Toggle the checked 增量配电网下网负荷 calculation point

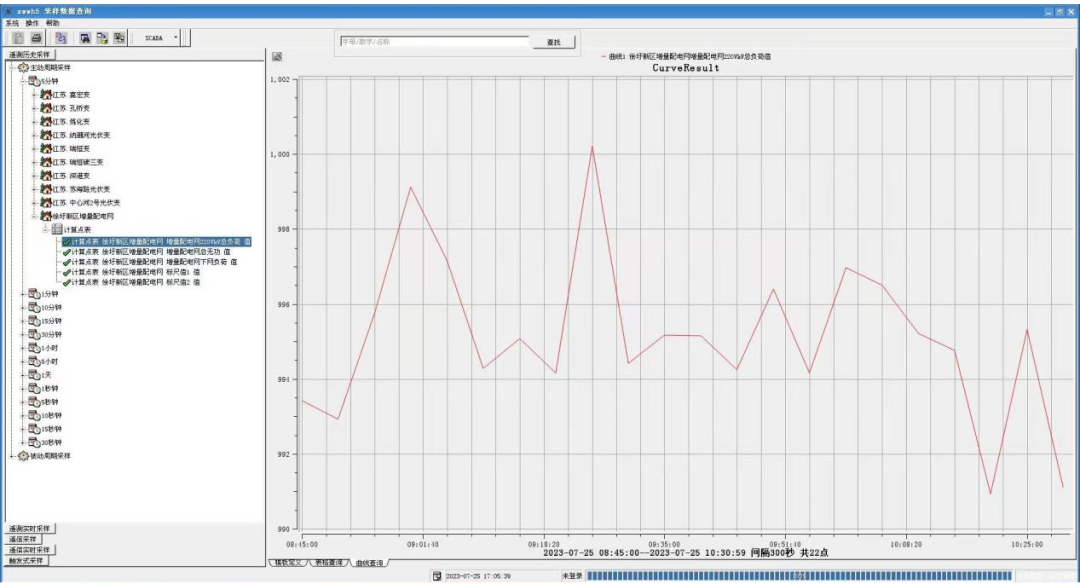click(66, 262)
